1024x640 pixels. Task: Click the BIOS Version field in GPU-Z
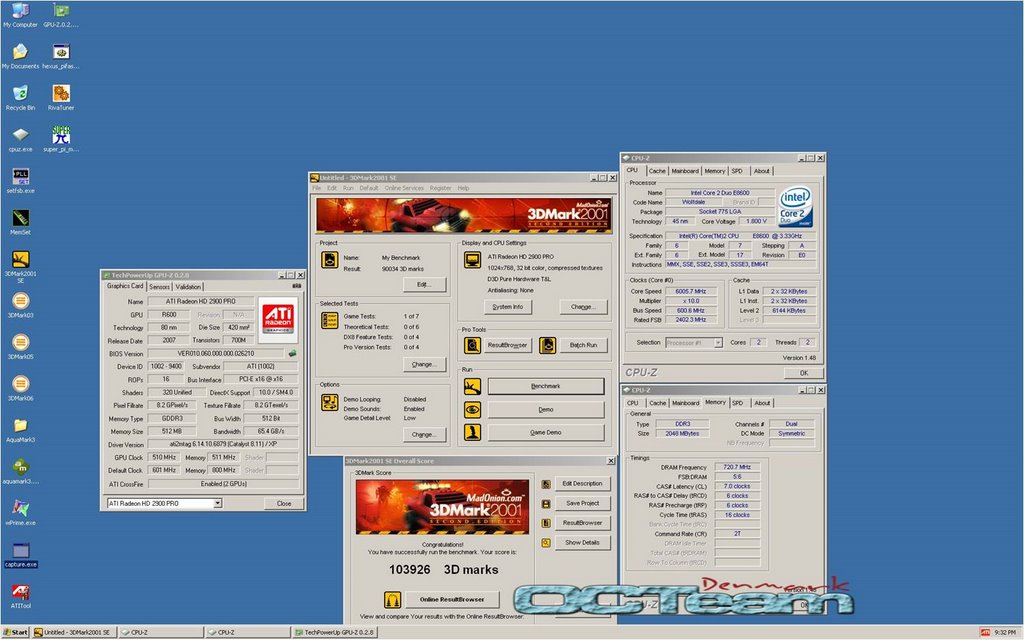tap(217, 354)
